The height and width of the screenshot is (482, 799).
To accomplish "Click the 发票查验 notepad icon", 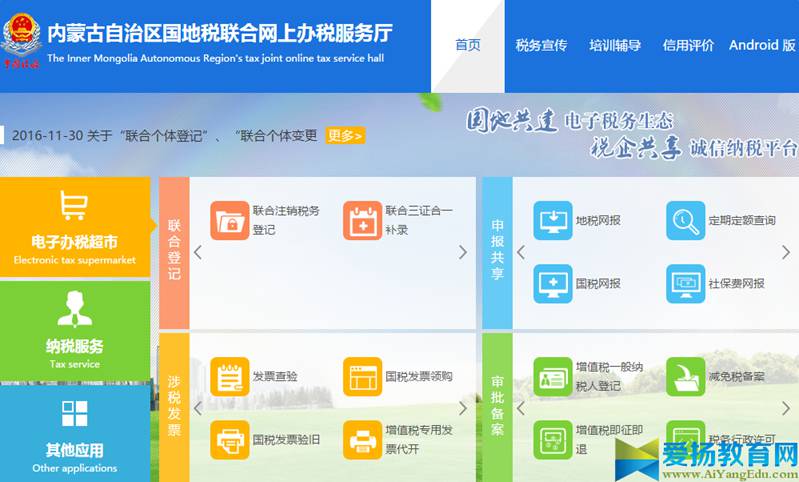I will 230,377.
